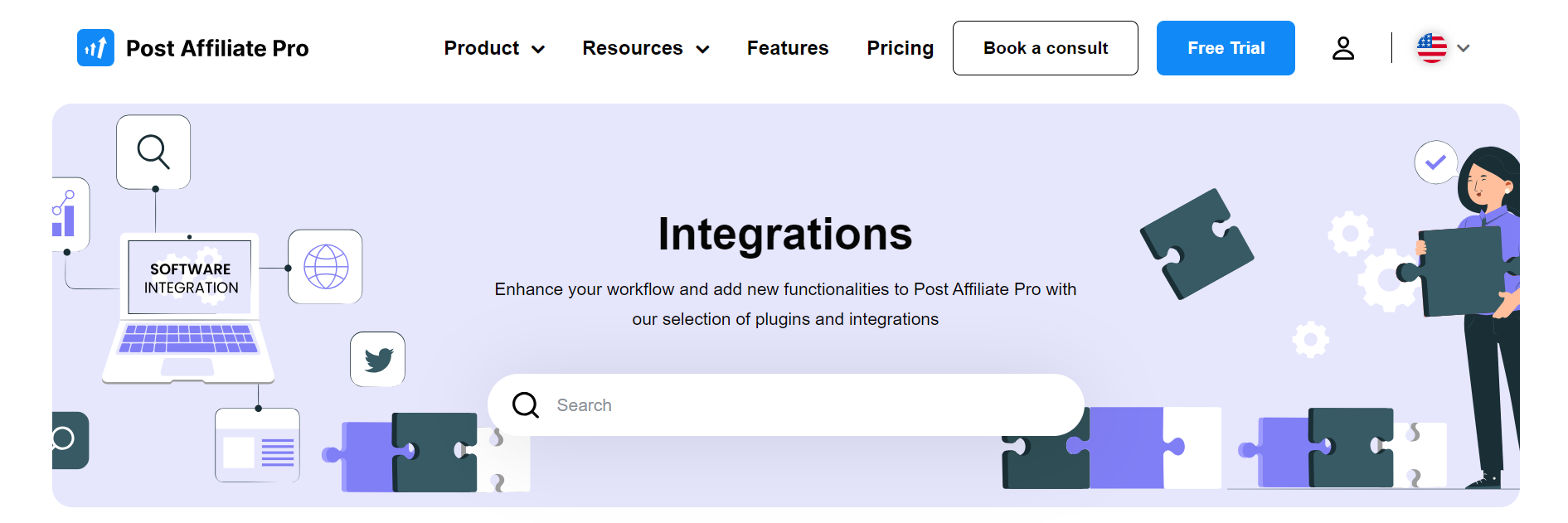Click the Integrations heading text
1568x523 pixels.
click(785, 234)
